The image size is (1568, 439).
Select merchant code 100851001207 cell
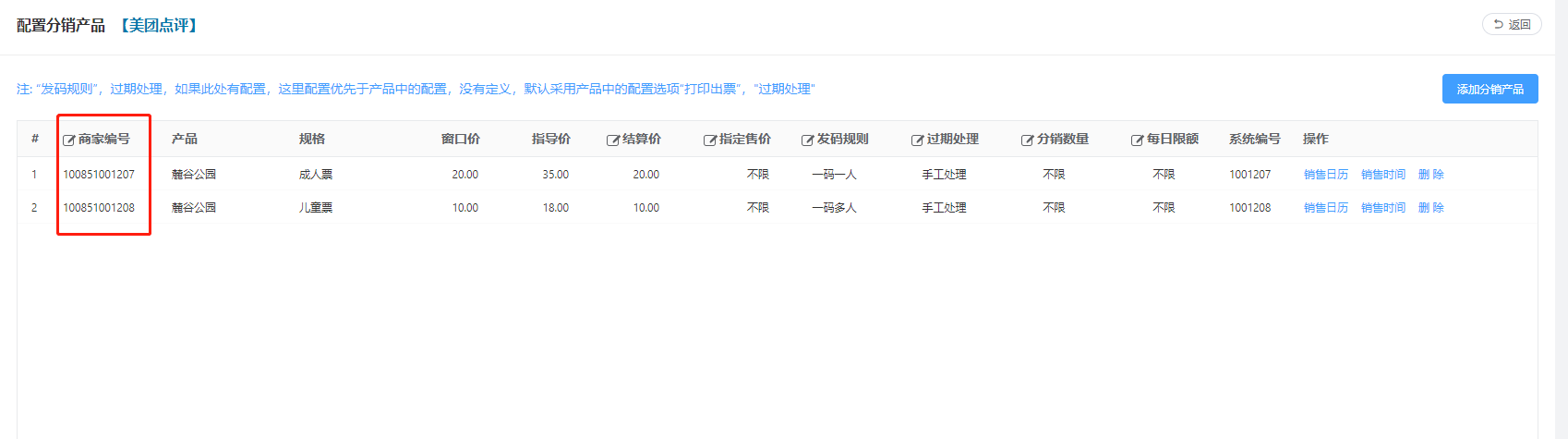[99, 175]
